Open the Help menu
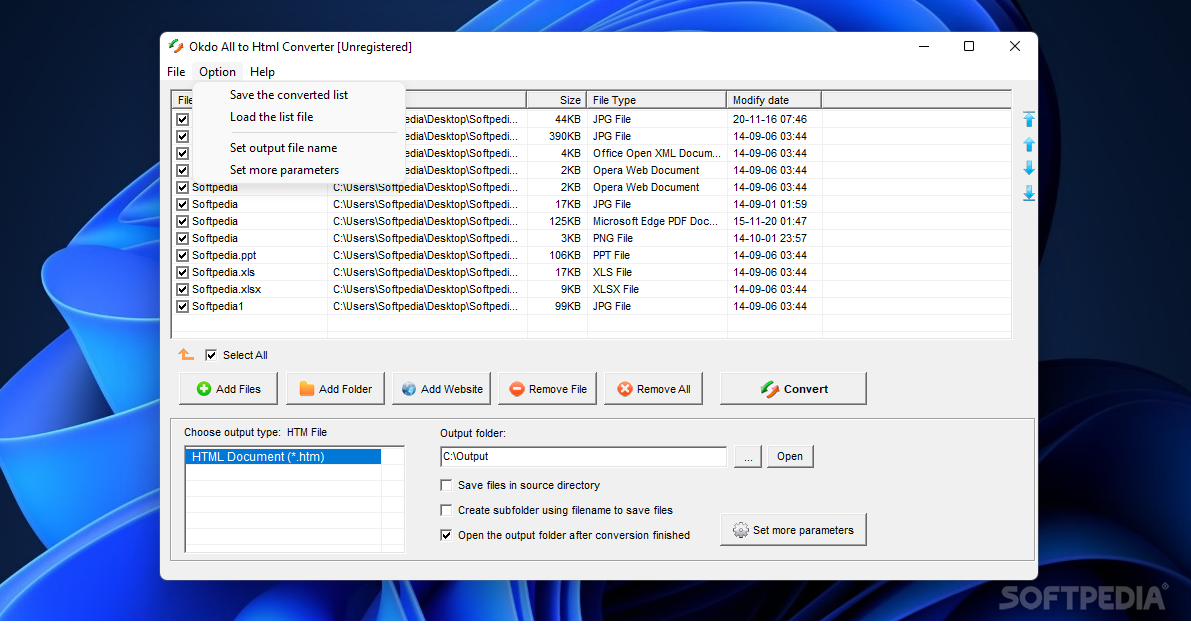This screenshot has width=1191, height=625. click(x=262, y=71)
